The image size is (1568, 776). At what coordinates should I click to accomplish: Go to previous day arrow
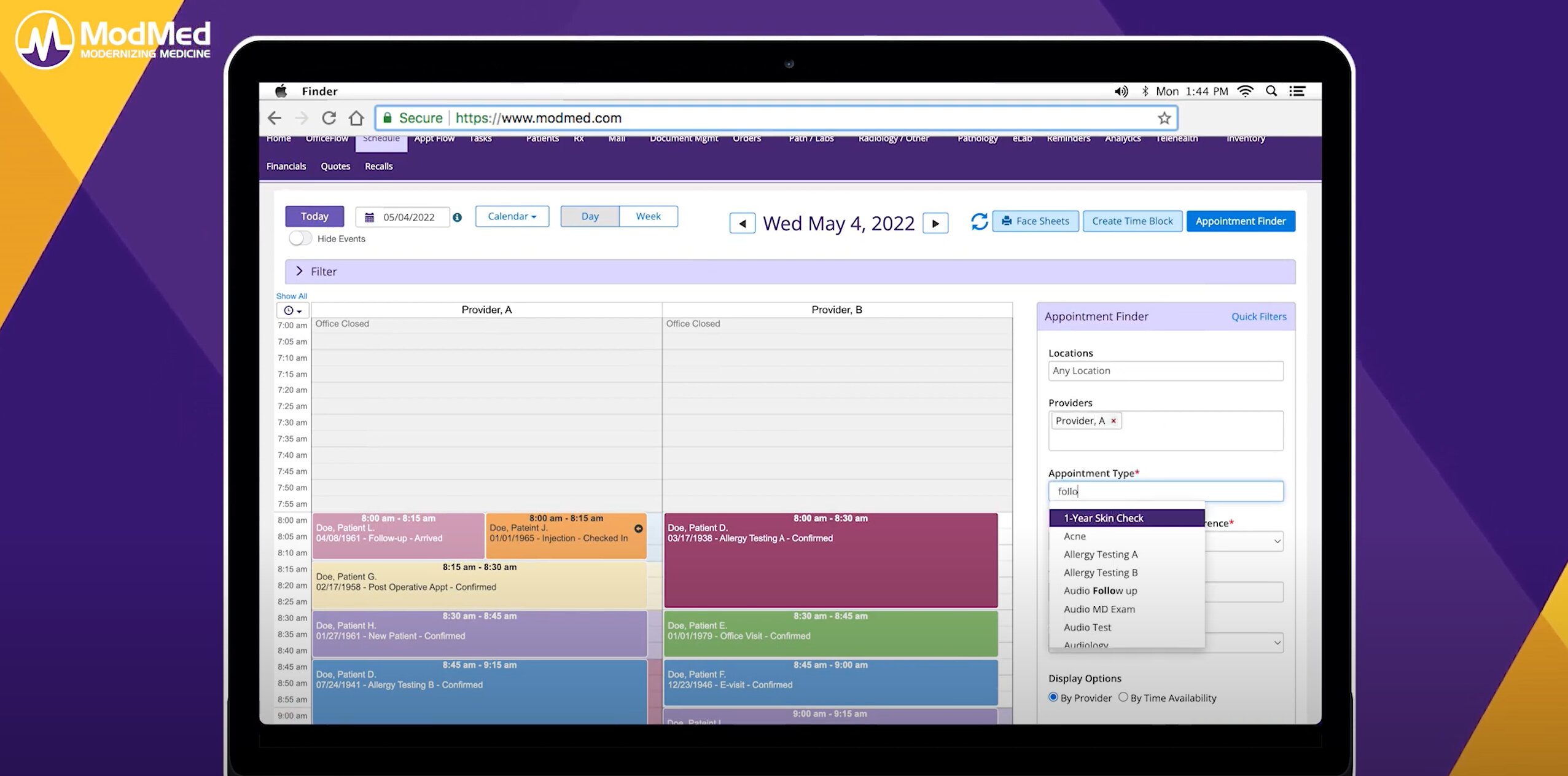(742, 223)
